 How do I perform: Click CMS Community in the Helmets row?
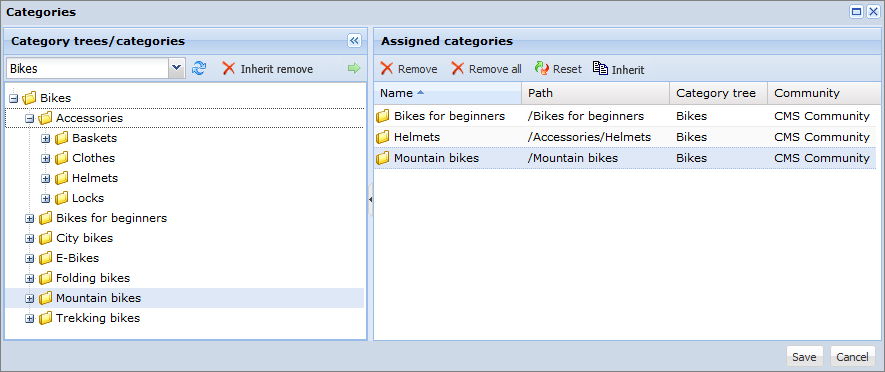pos(822,137)
